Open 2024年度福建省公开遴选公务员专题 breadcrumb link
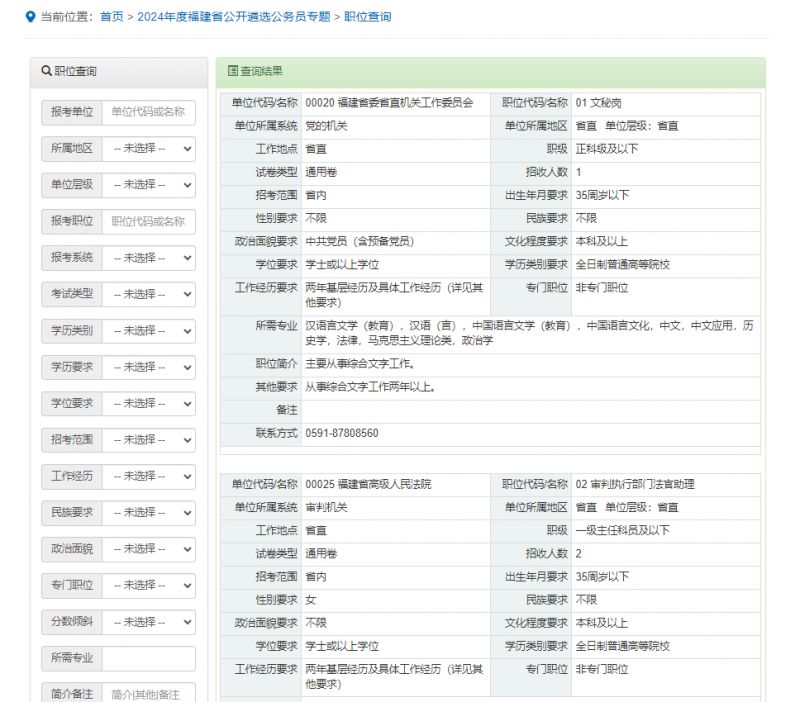Viewport: 800px width, 702px height. [234, 17]
